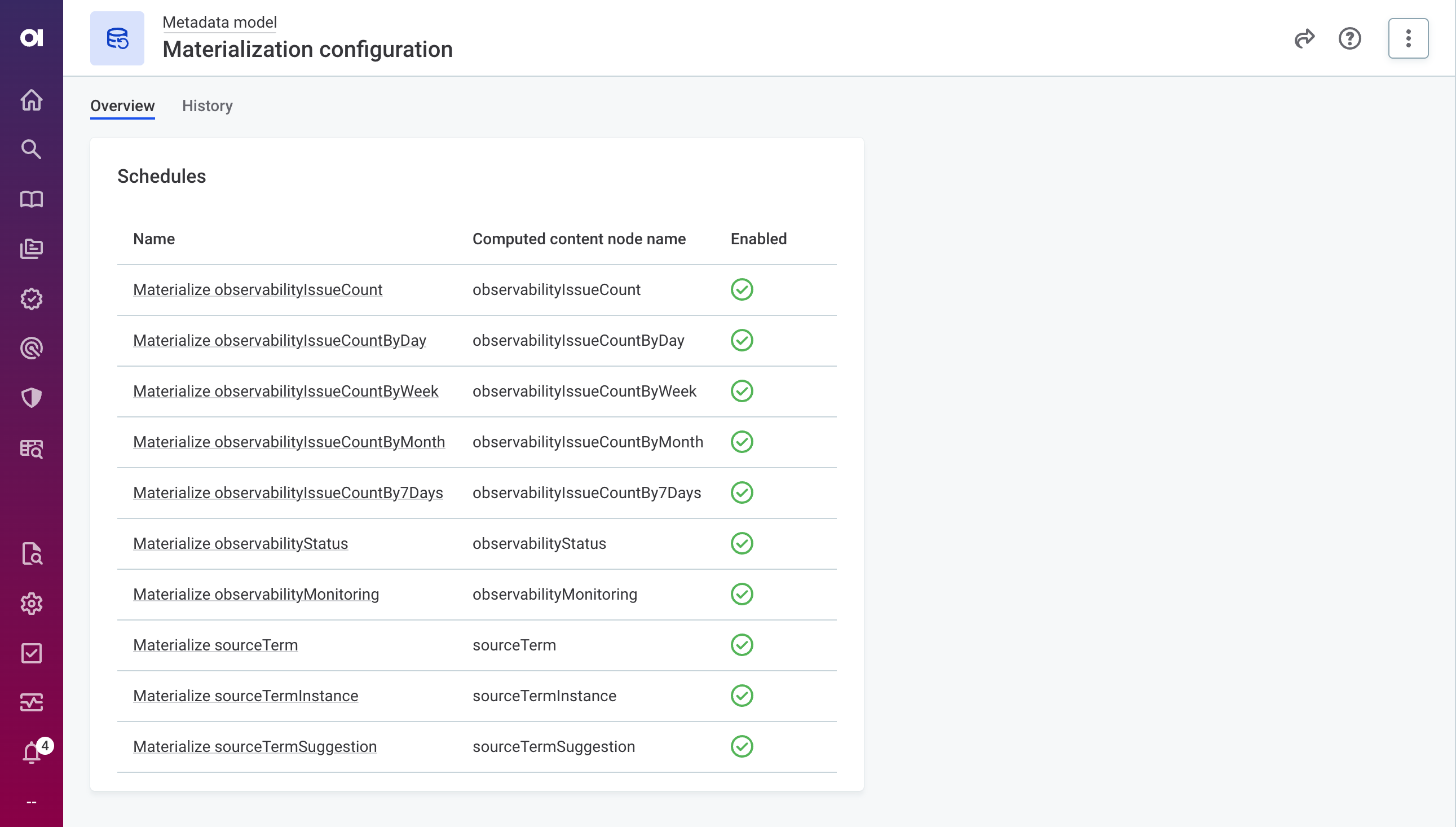
Task: Click enabled checkmark for observabilityStatus row
Action: click(x=742, y=544)
